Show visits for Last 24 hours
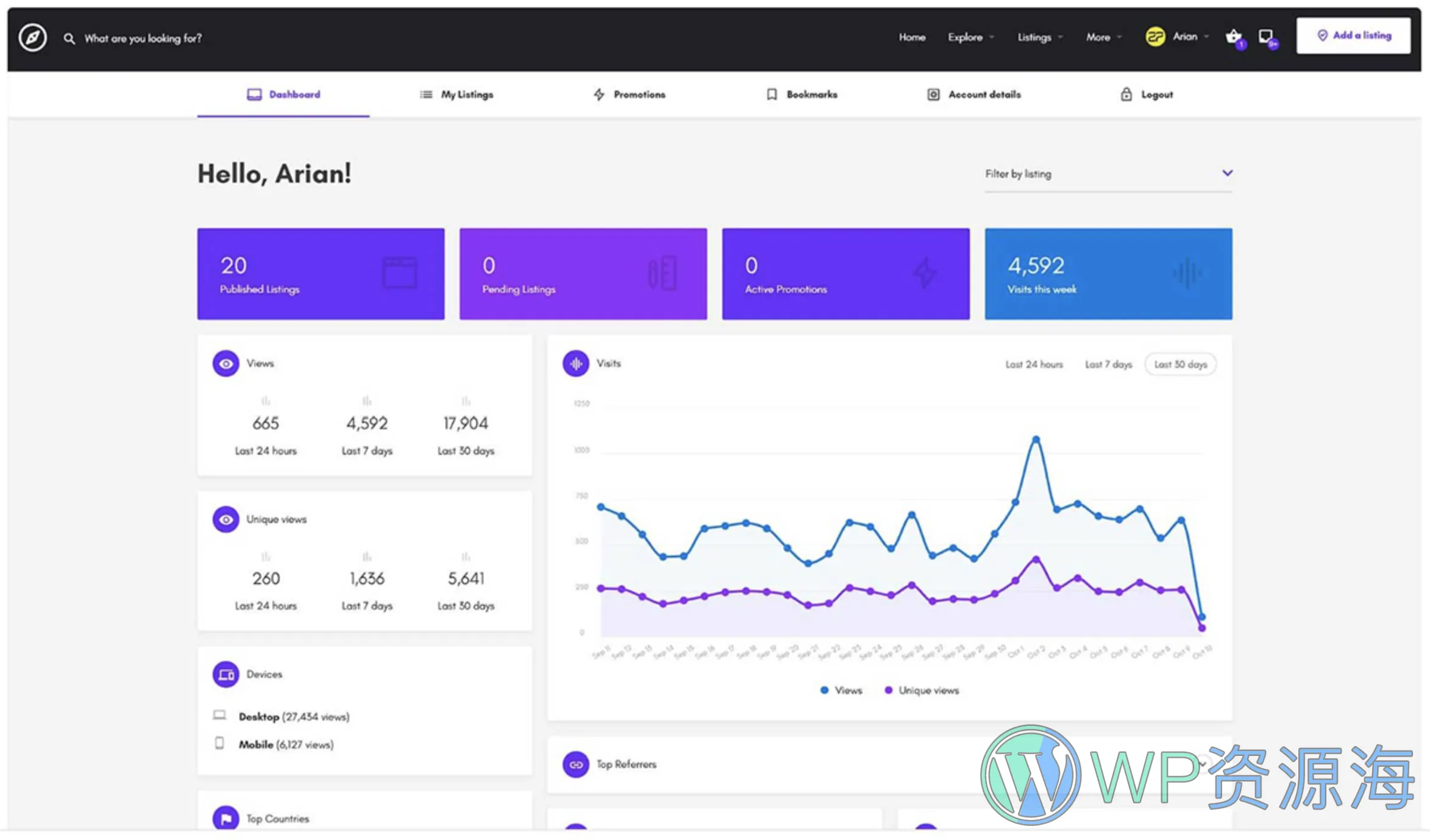This screenshot has width=1430, height=840. pos(1034,365)
